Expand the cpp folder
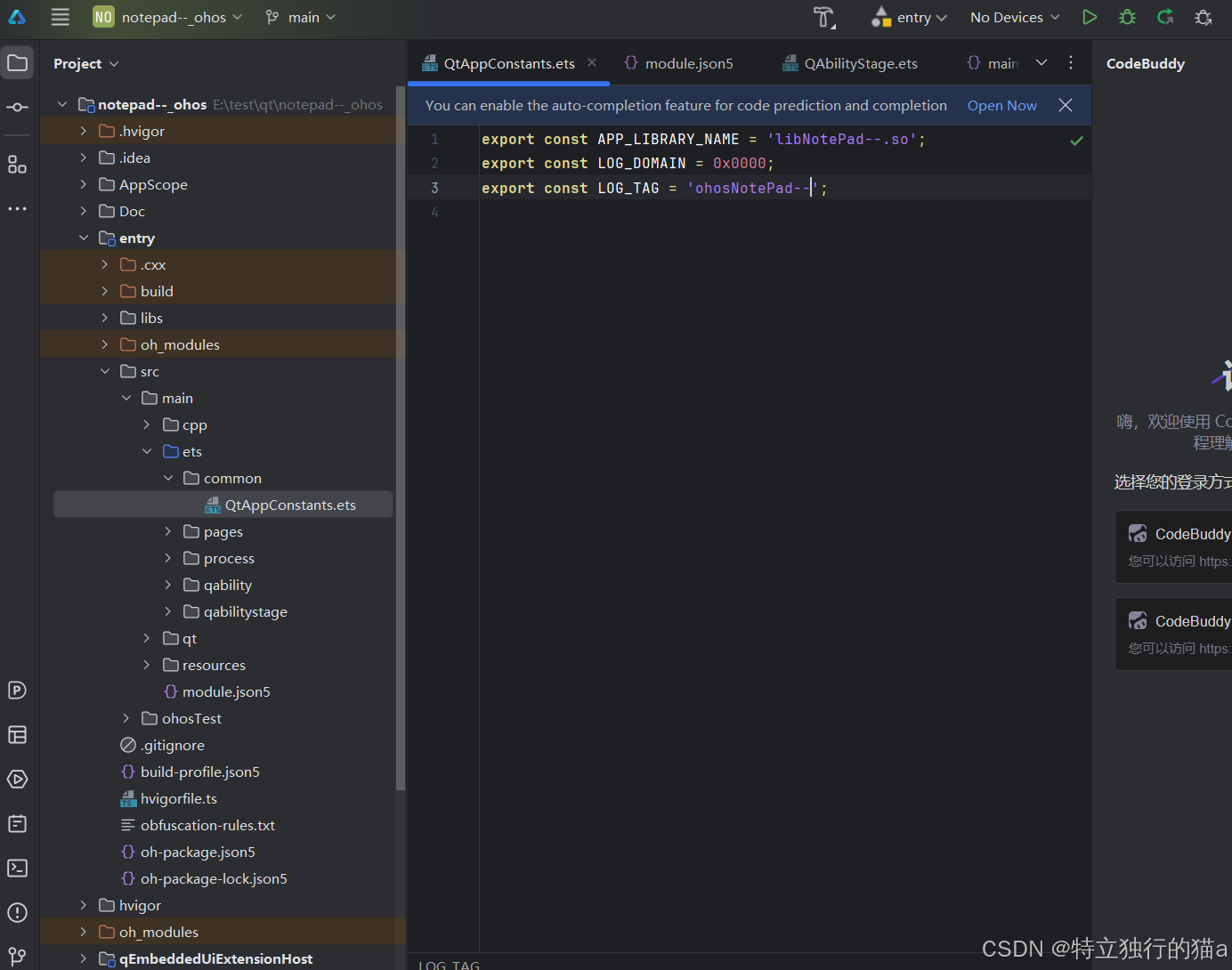 [x=148, y=424]
